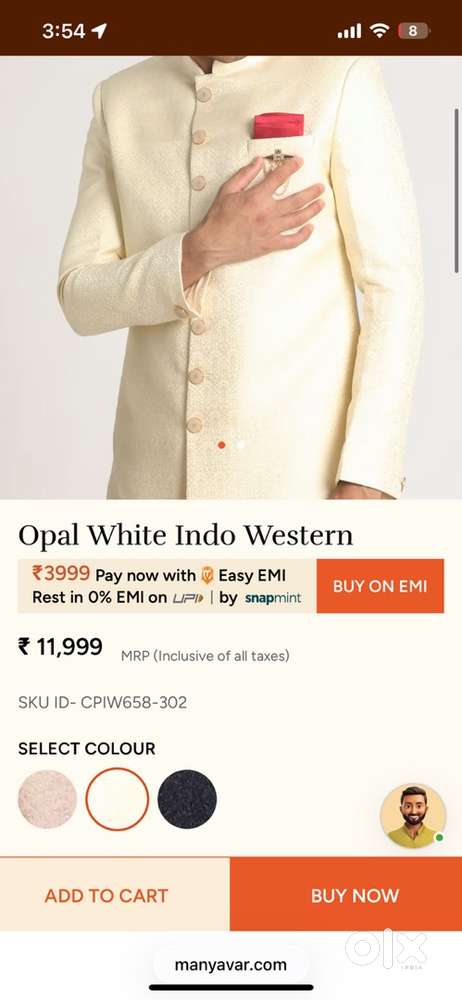462x1000 pixels.
Task: Tap the location arrow in status bar
Action: (100, 30)
